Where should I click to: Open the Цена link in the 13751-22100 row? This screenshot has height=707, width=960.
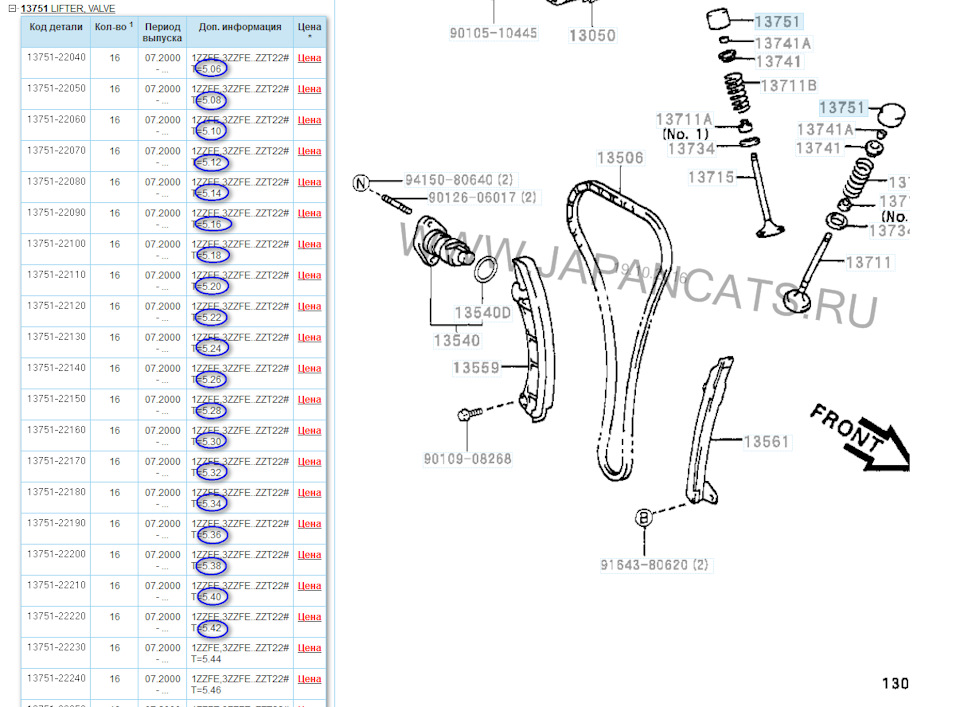tap(309, 244)
